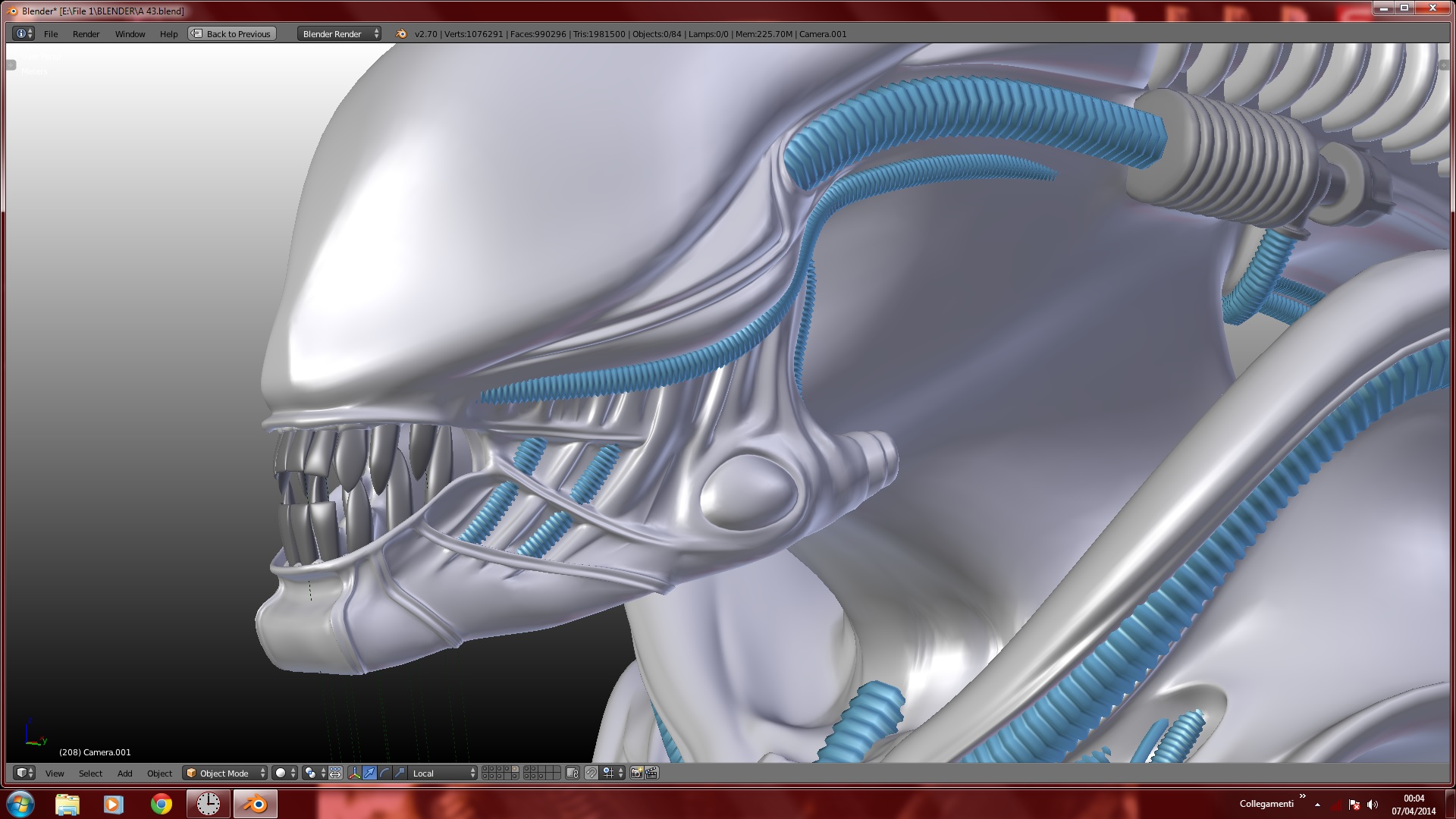Select the Rotate manipulator arc icon
The width and height of the screenshot is (1456, 819).
tap(384, 773)
